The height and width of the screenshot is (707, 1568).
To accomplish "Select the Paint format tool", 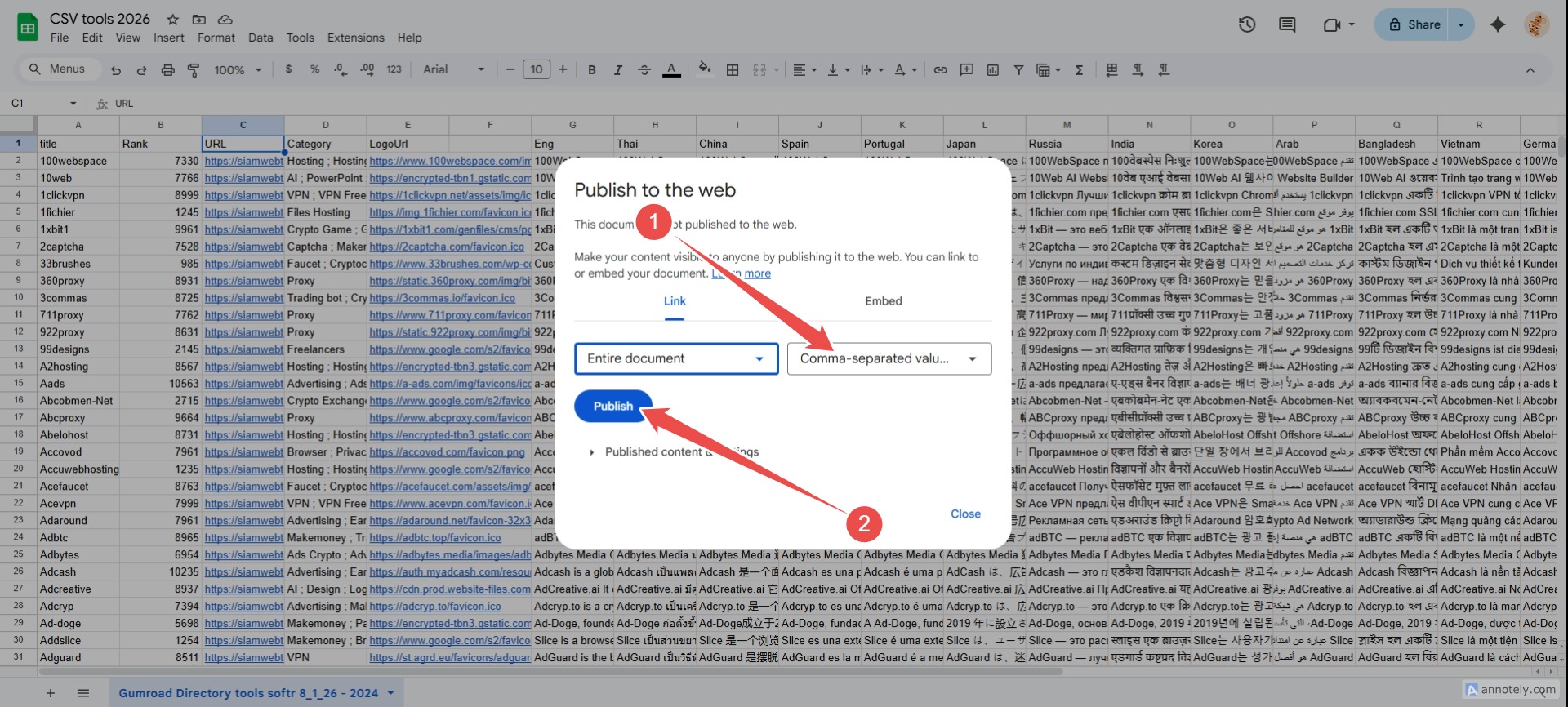I will tap(194, 70).
